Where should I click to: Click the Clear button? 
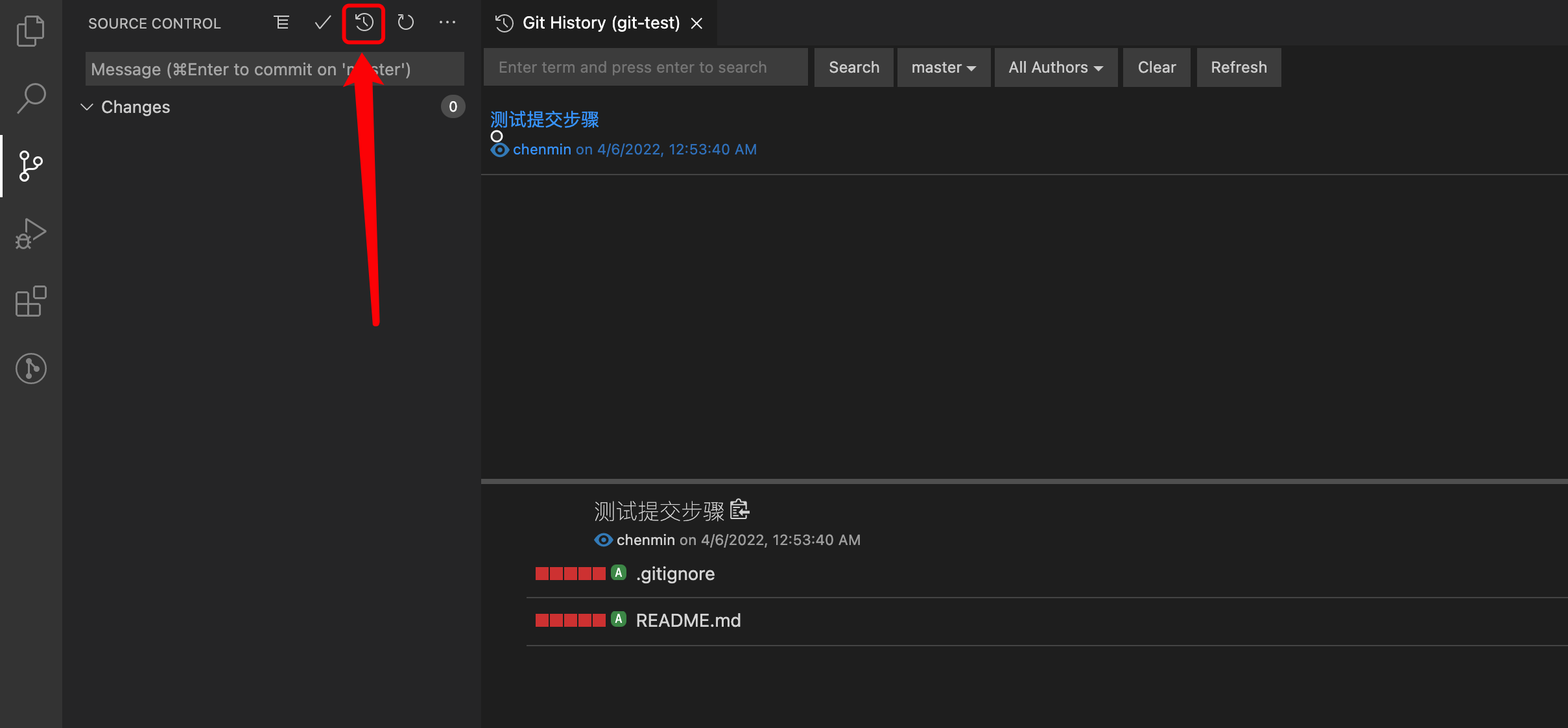tap(1156, 67)
